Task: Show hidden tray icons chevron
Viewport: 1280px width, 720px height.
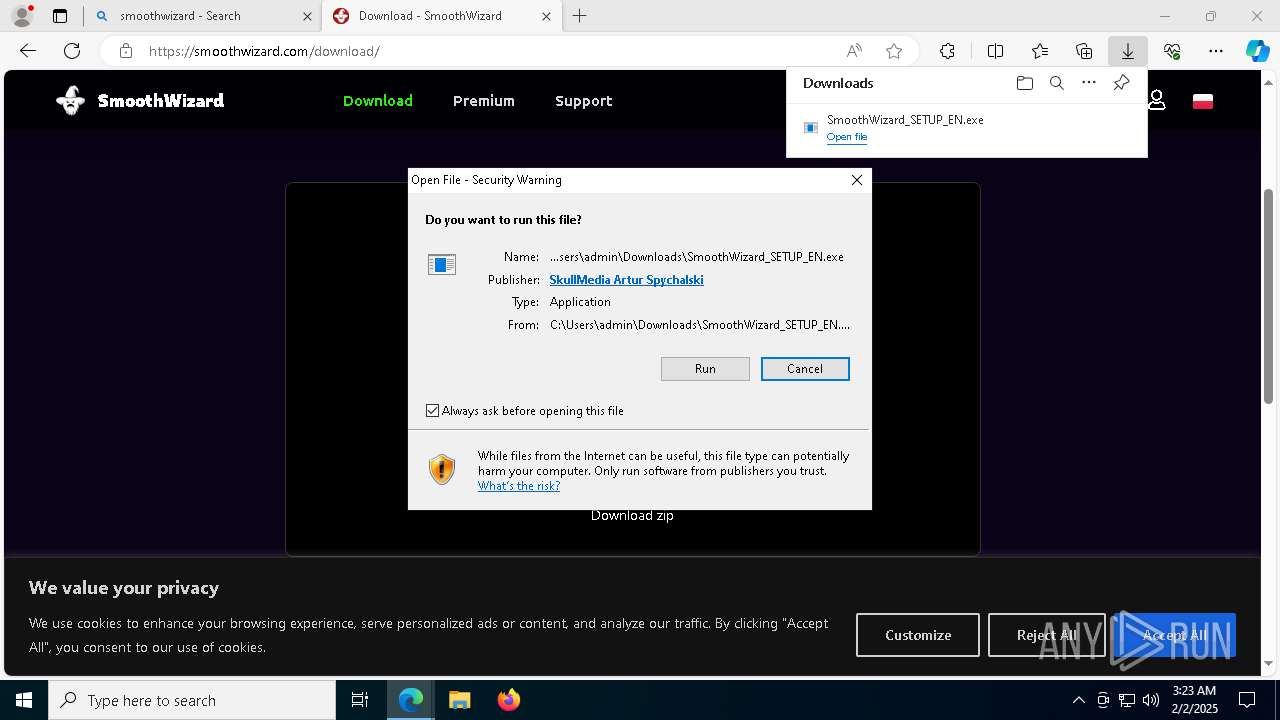Action: click(1078, 700)
